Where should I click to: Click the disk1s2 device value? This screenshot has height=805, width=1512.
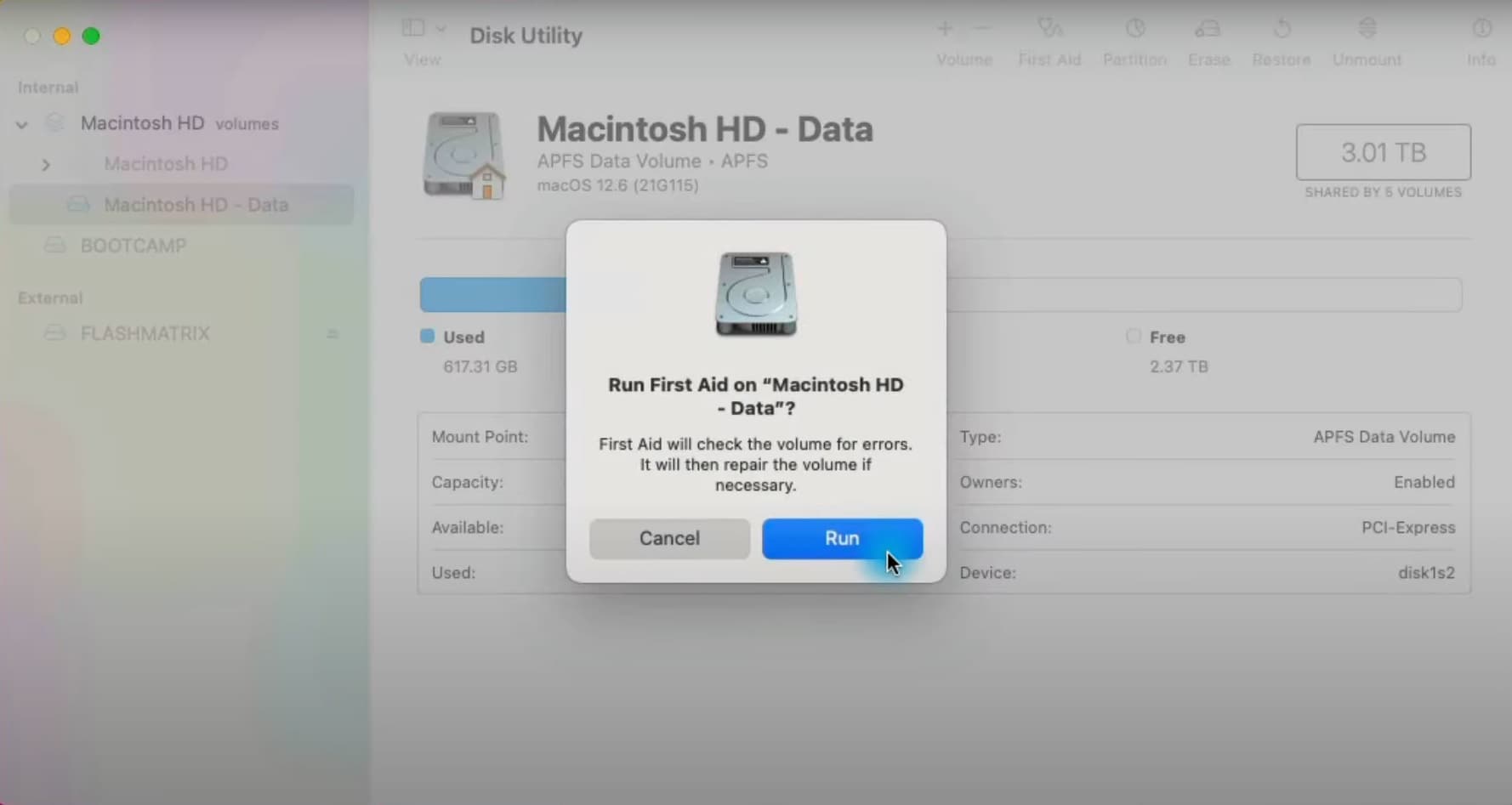click(x=1426, y=573)
